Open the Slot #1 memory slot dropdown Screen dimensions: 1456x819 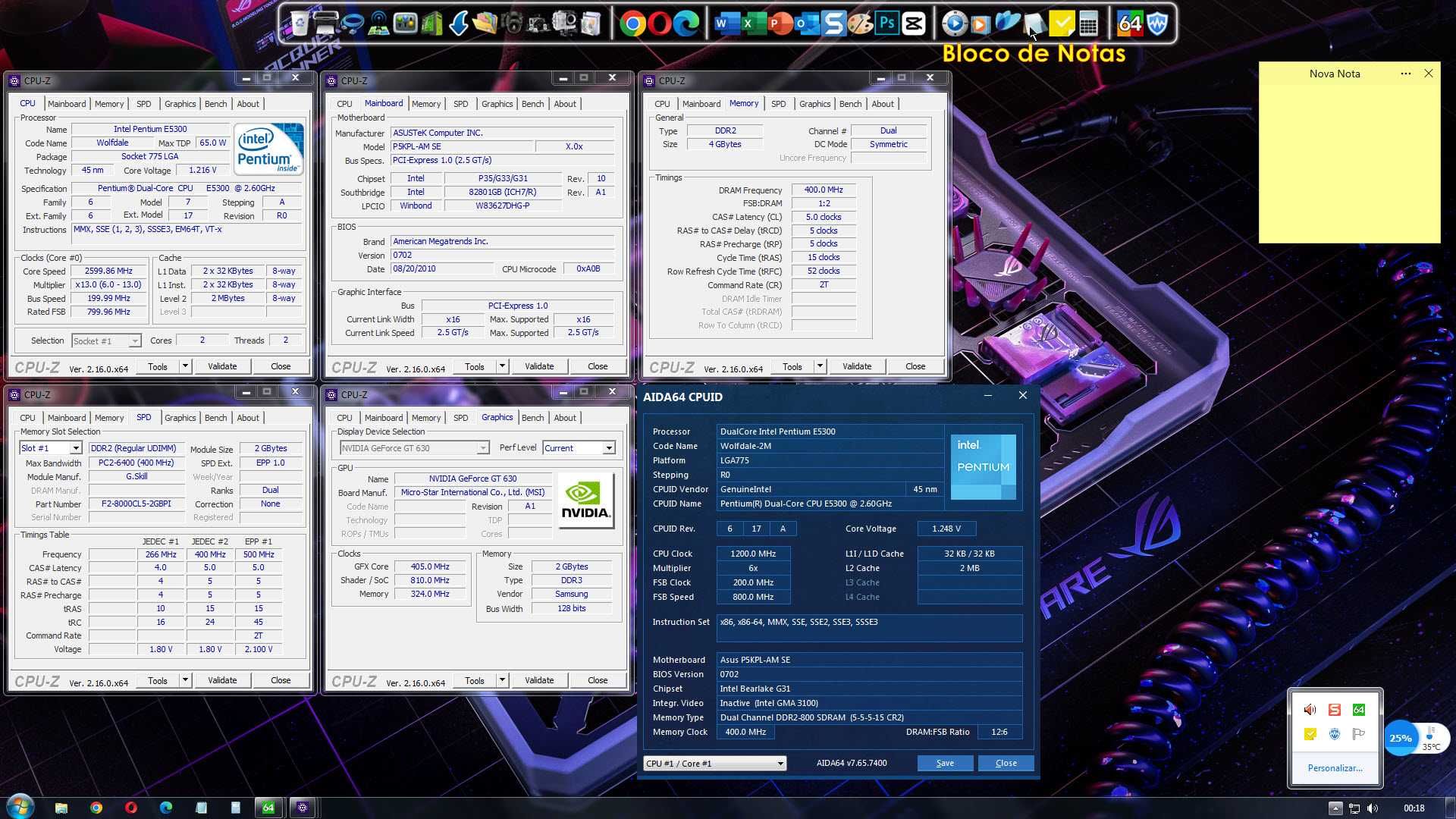click(50, 448)
